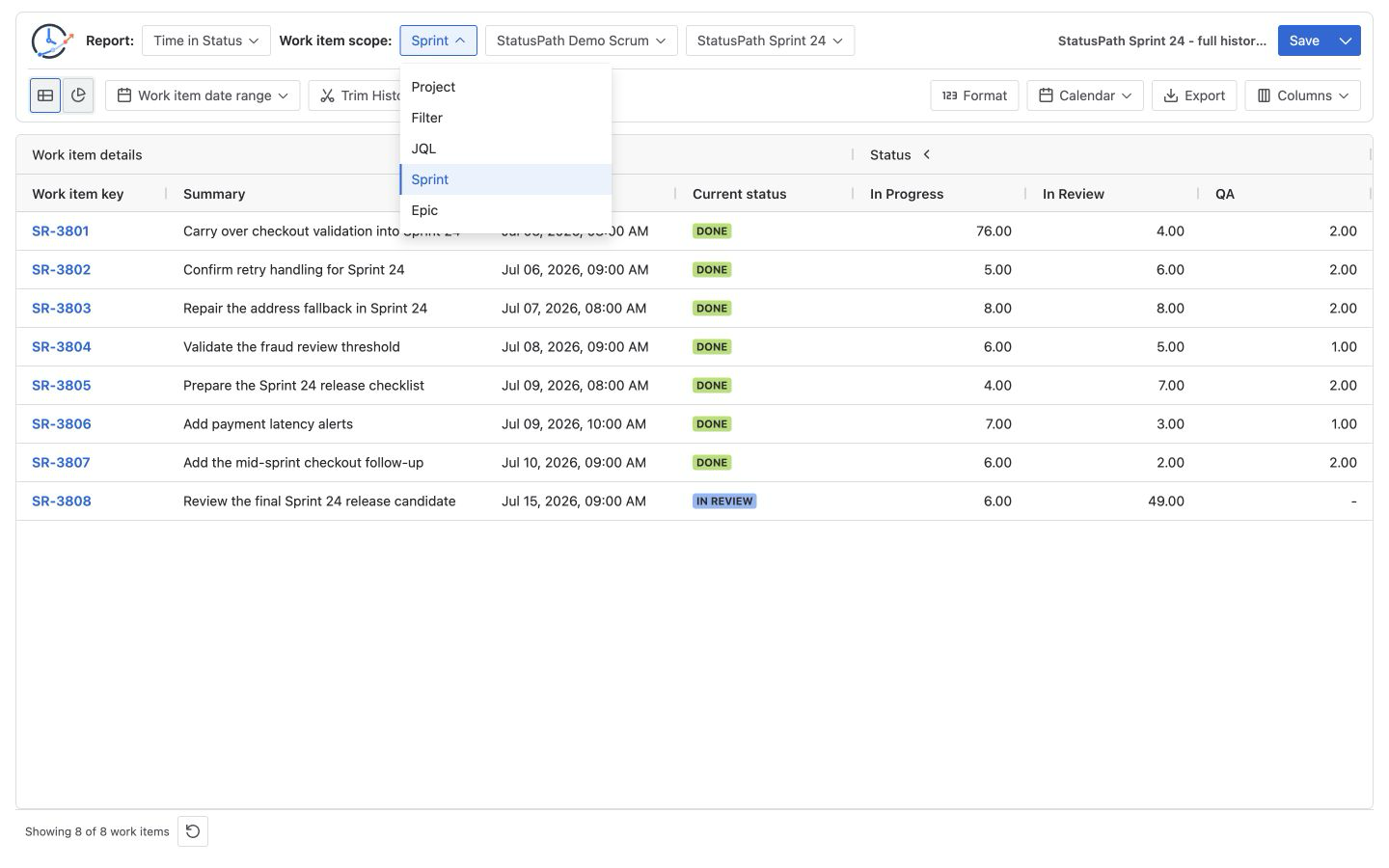1389x868 pixels.
Task: Click 'Jul 15, 2026, 09:00 AM' date
Action: coord(574,502)
